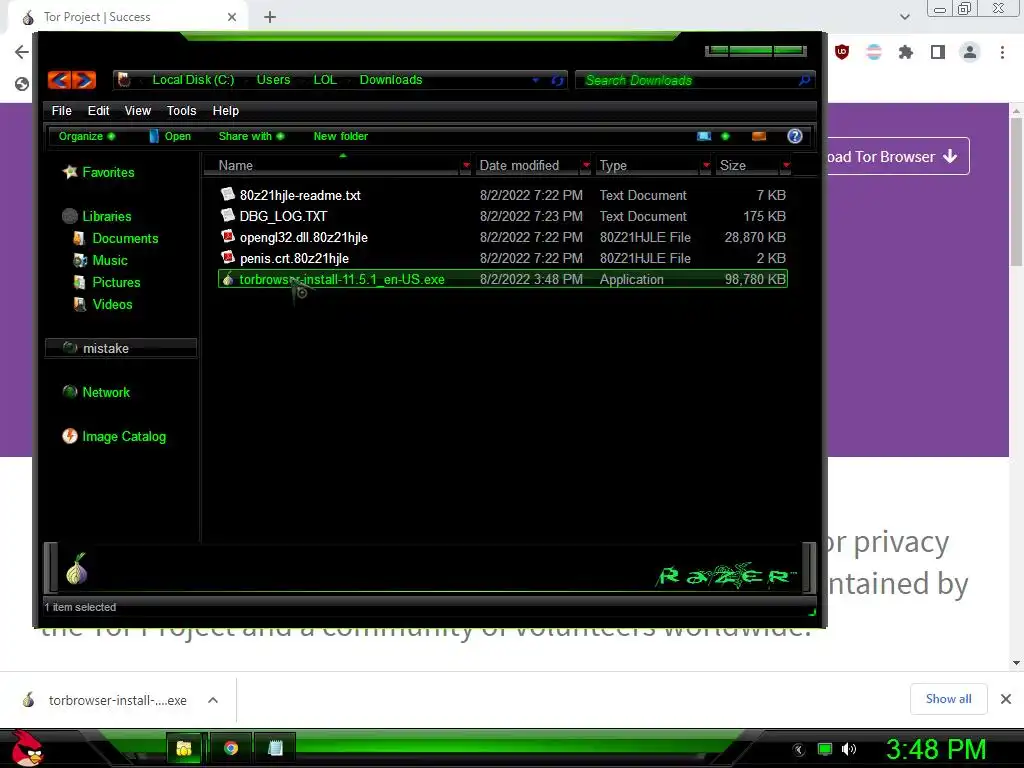Open Chrome profile avatar icon
Viewport: 1024px width, 768px height.
click(970, 52)
